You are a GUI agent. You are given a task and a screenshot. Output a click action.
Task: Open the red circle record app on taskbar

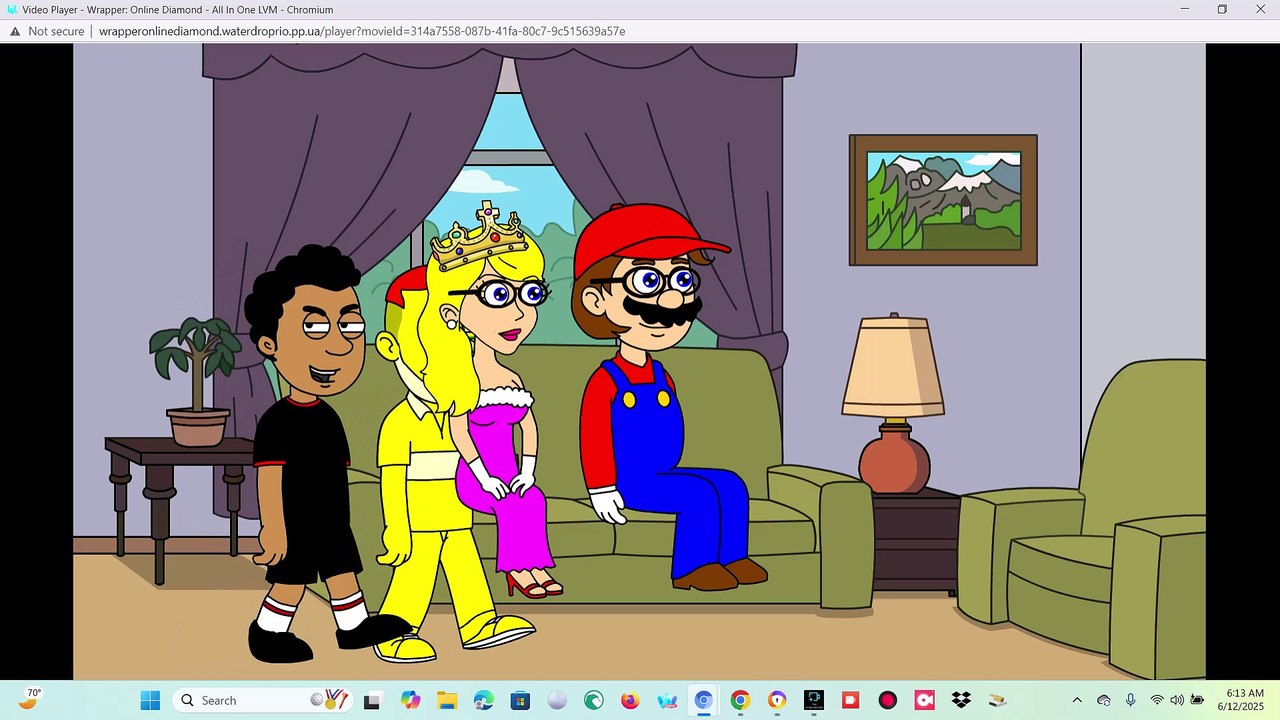888,700
